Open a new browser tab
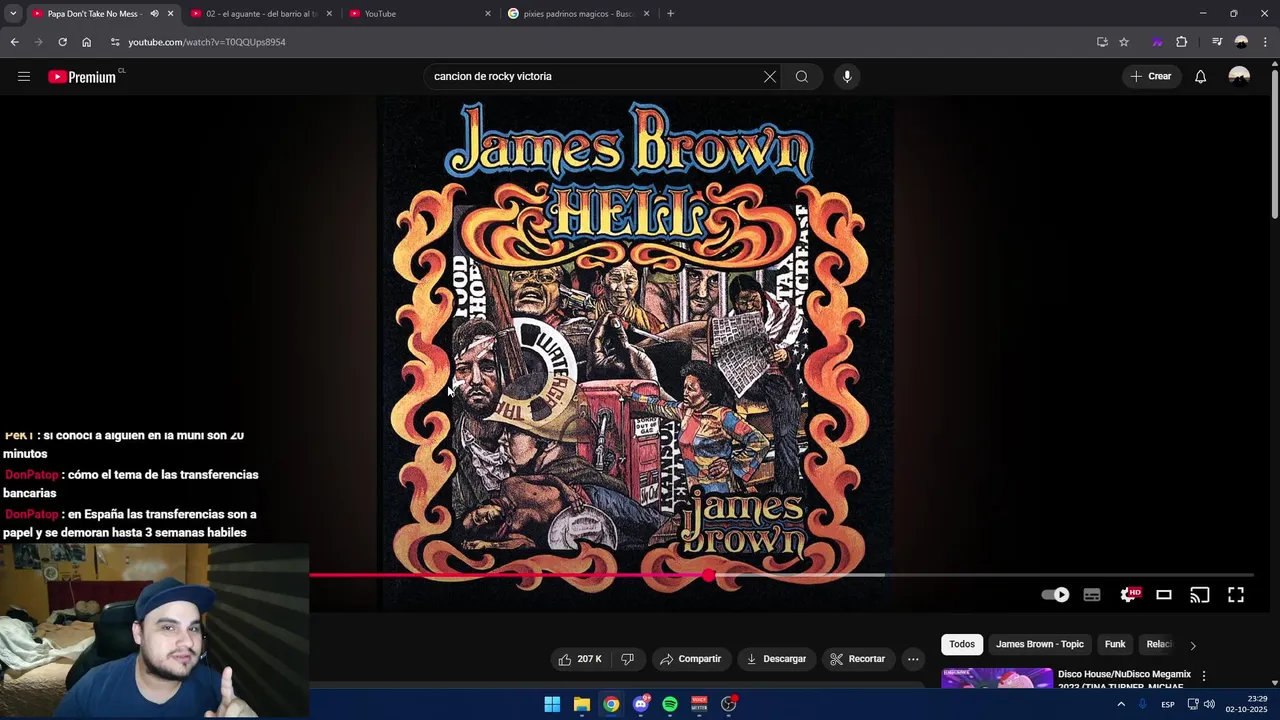This screenshot has width=1280, height=720. tap(670, 14)
